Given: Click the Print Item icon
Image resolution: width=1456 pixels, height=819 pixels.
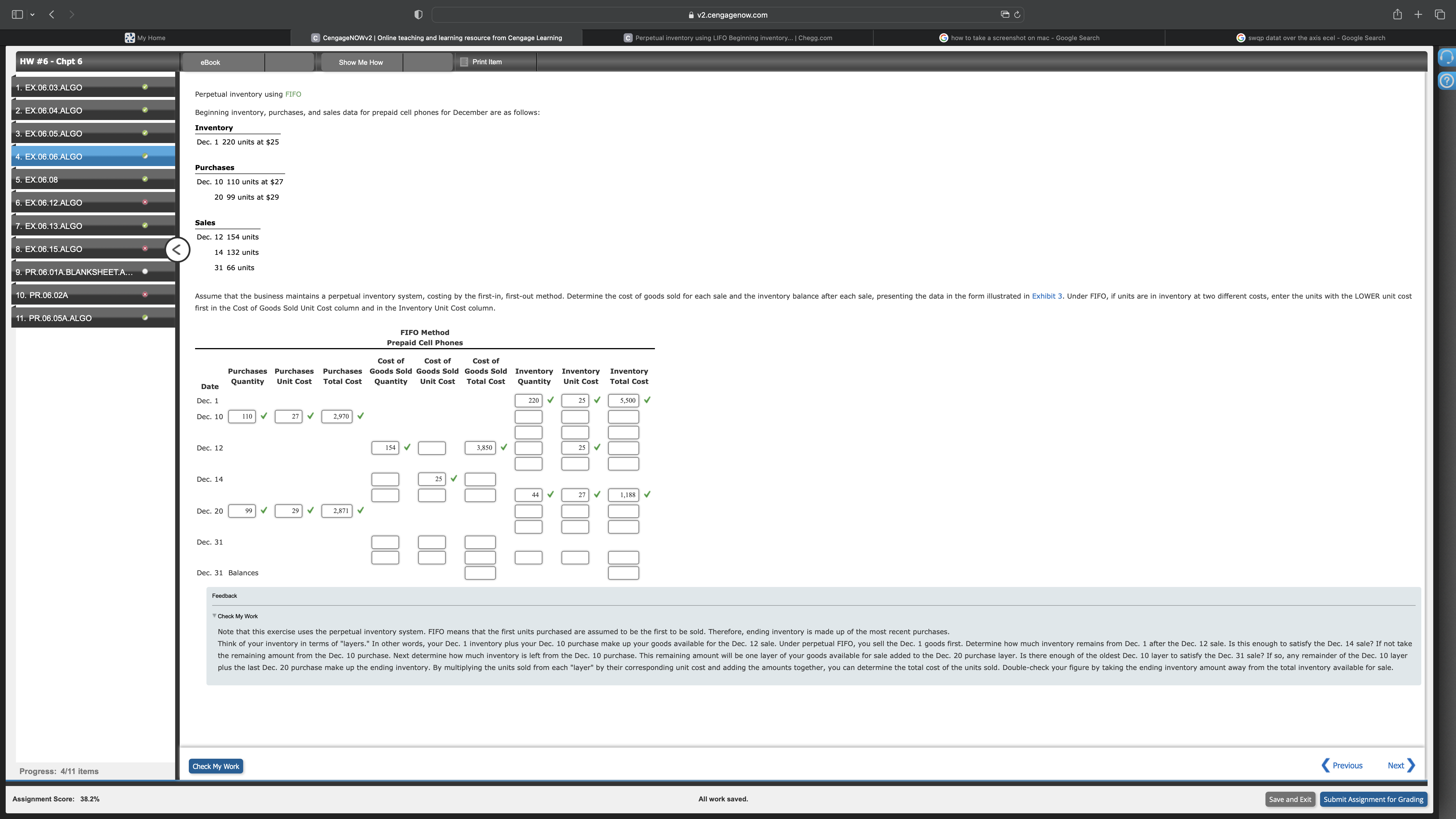Looking at the screenshot, I should pos(464,62).
